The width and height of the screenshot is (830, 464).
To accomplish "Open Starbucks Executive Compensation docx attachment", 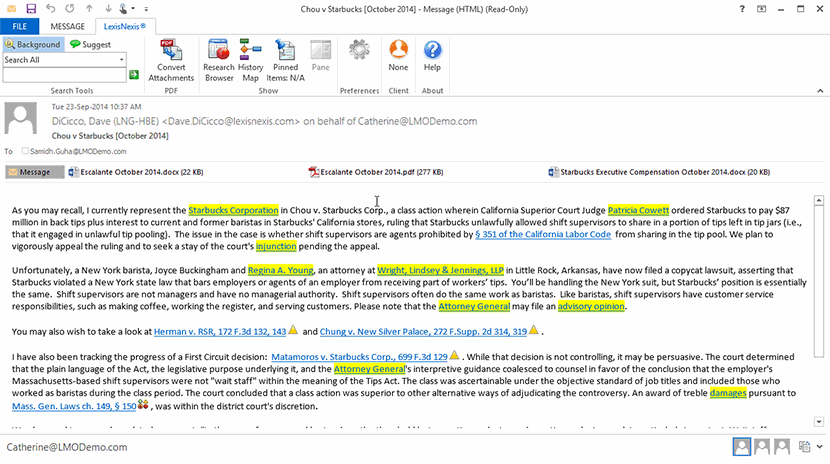I will coord(659,172).
